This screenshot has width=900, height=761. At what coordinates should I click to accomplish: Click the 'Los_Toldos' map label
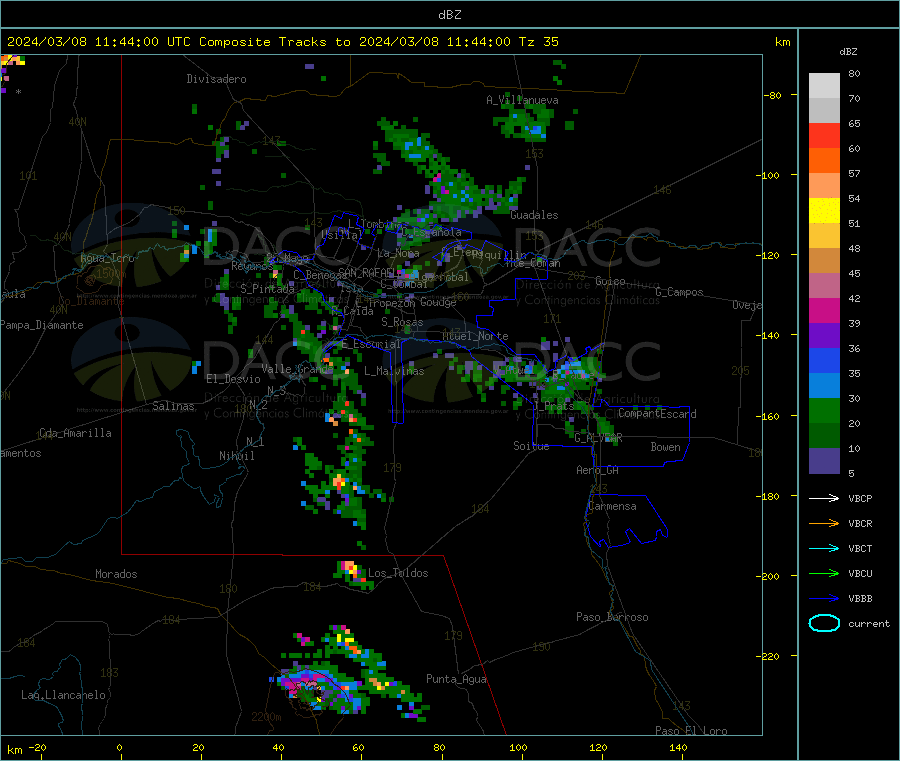(x=398, y=573)
